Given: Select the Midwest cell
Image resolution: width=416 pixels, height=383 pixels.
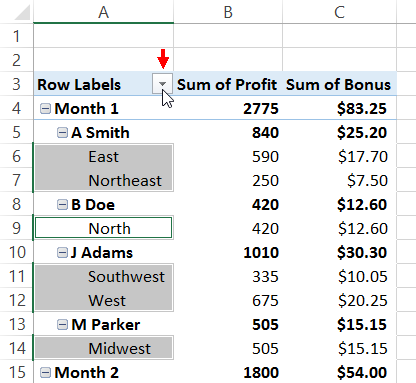Looking at the screenshot, I should coord(104,348).
